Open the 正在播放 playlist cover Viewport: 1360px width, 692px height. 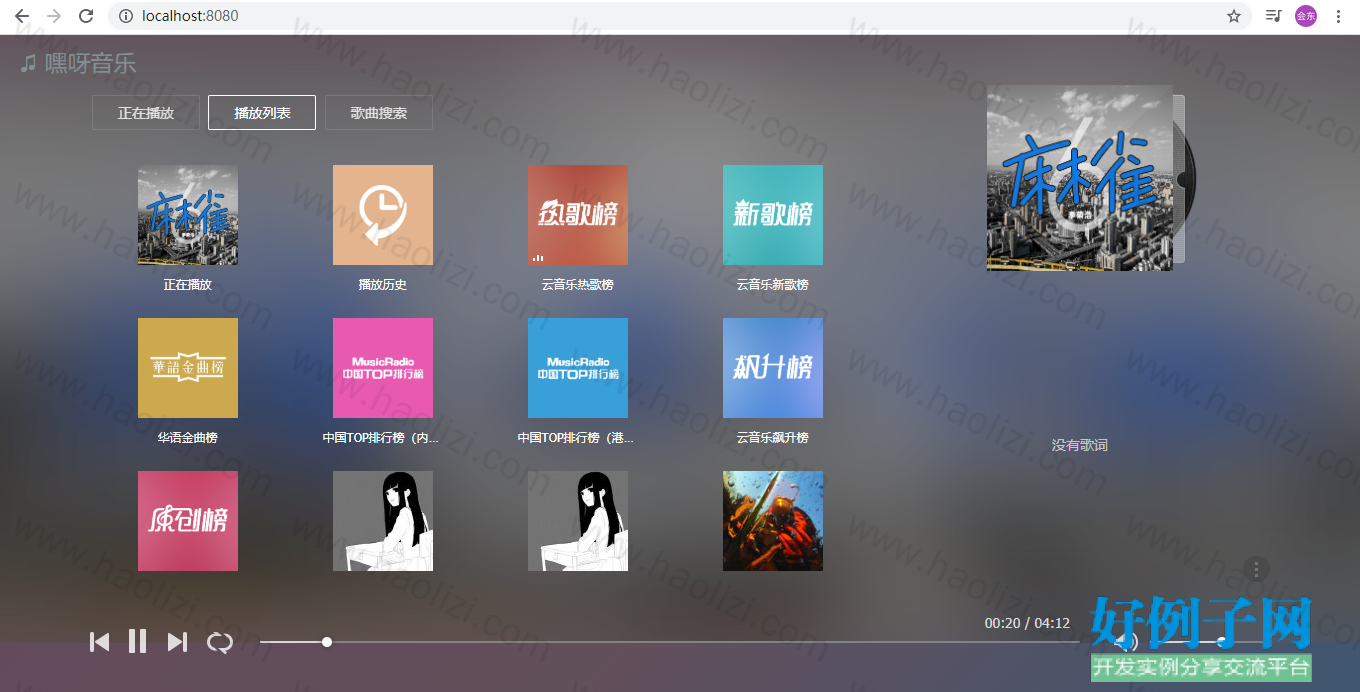pyautogui.click(x=188, y=215)
